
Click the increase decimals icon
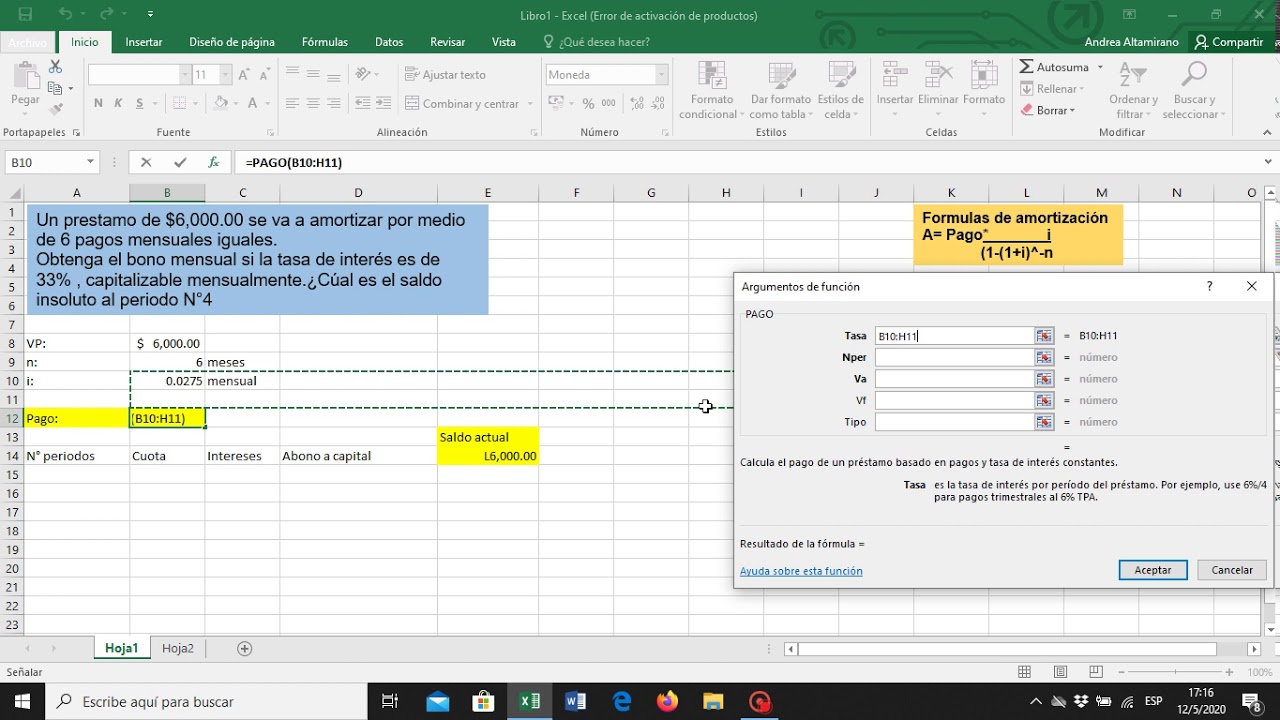coord(636,103)
